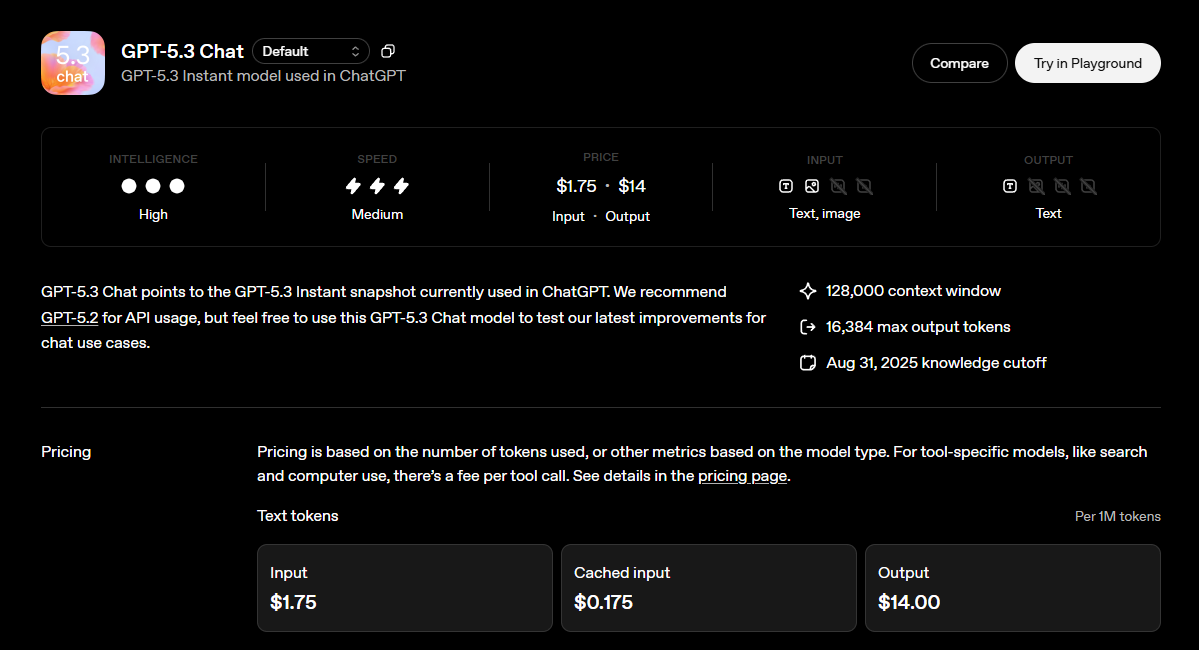1199x650 pixels.
Task: Click Try in Playground
Action: pyautogui.click(x=1087, y=62)
